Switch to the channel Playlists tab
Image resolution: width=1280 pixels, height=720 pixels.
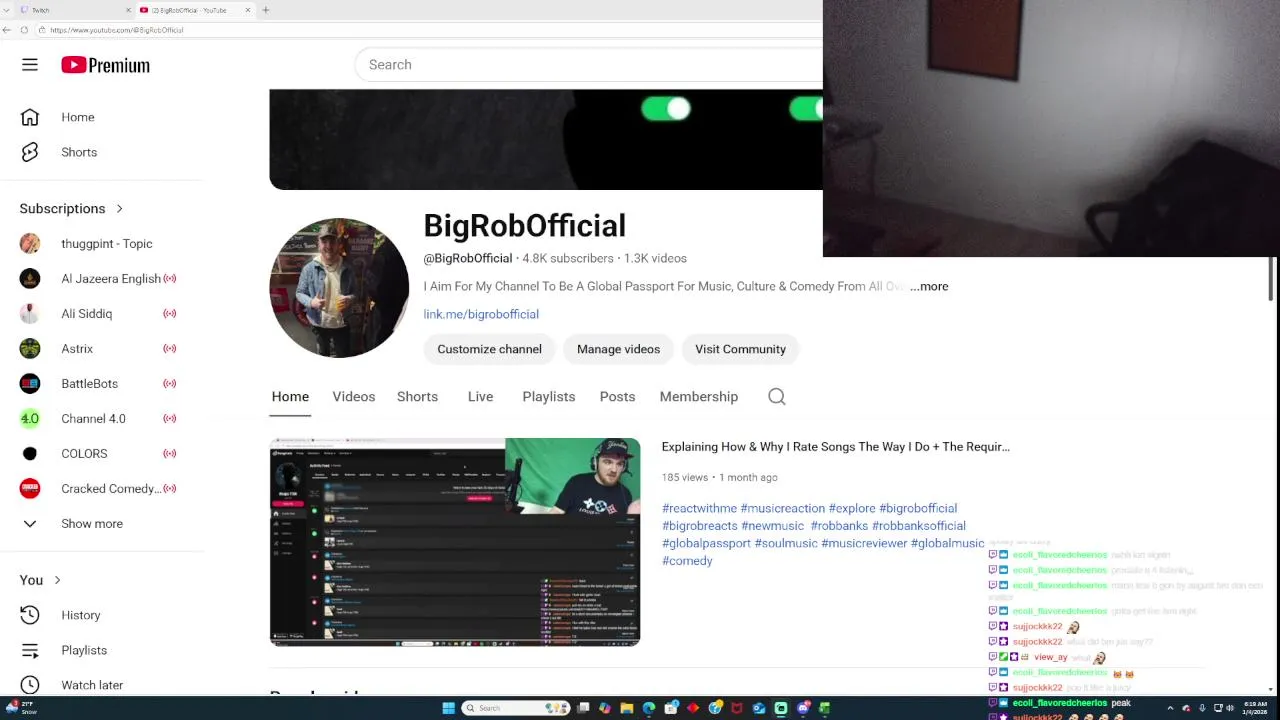pos(549,397)
